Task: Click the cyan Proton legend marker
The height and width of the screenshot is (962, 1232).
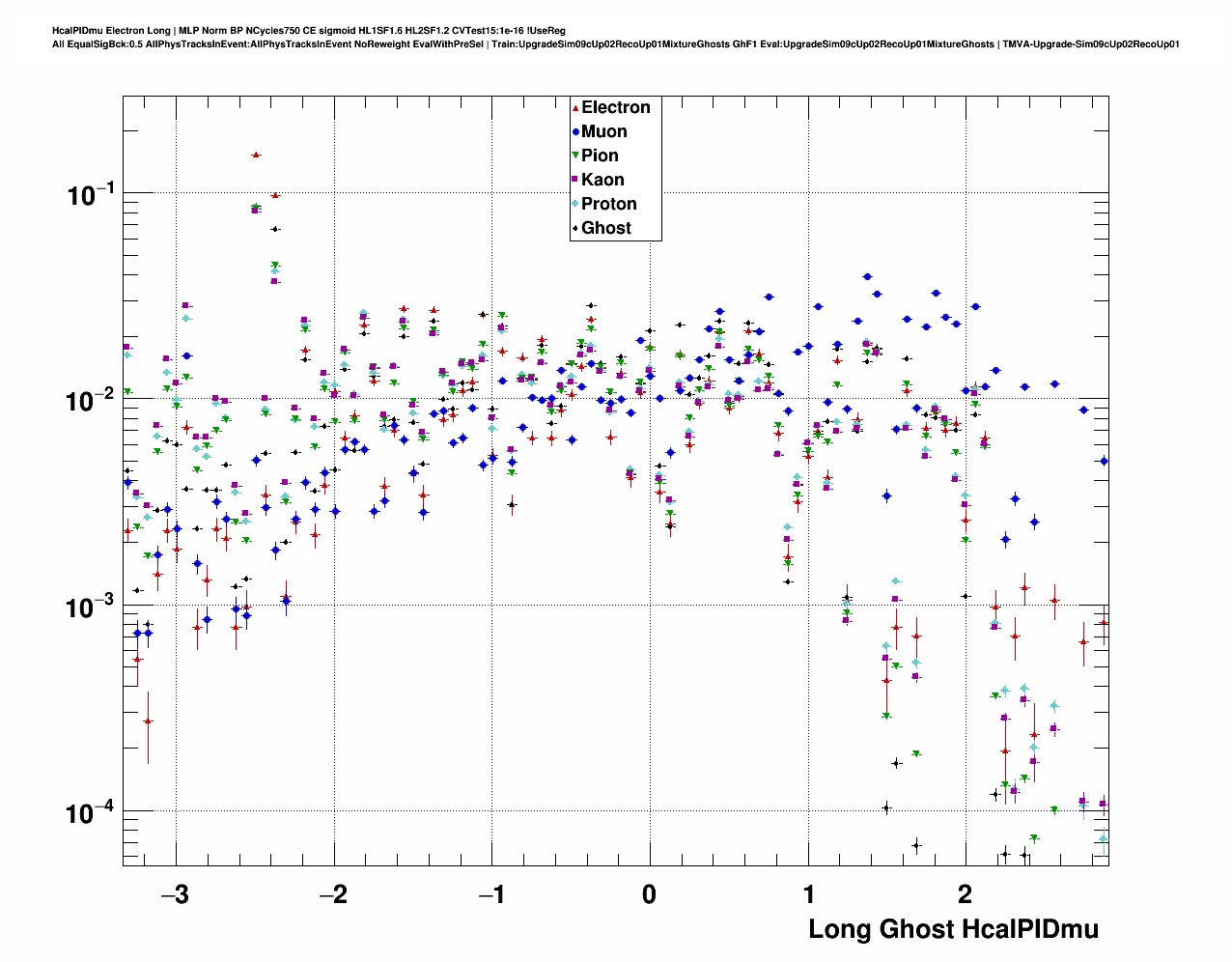Action: 575,204
